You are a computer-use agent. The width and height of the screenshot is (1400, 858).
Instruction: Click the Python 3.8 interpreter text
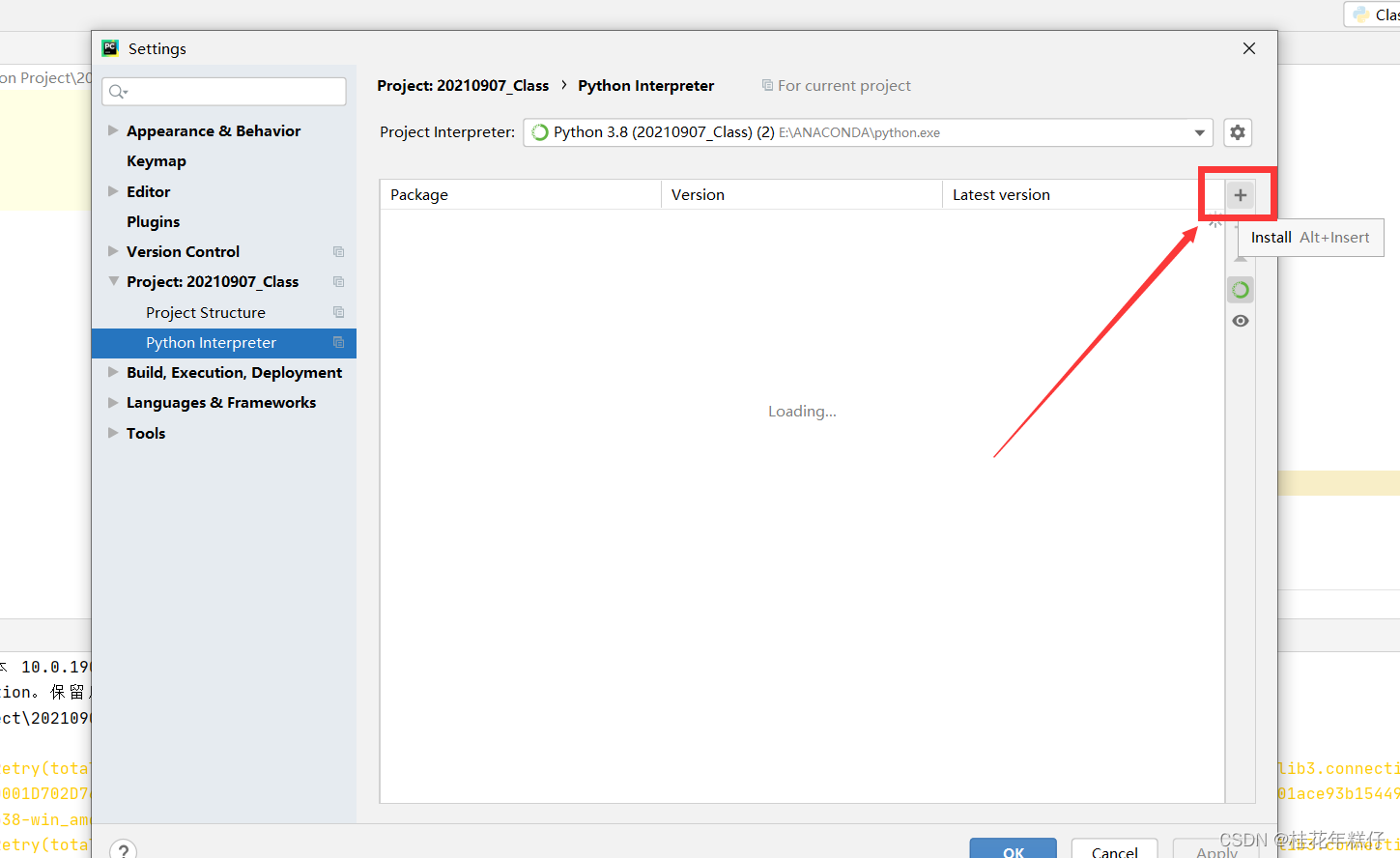[664, 132]
